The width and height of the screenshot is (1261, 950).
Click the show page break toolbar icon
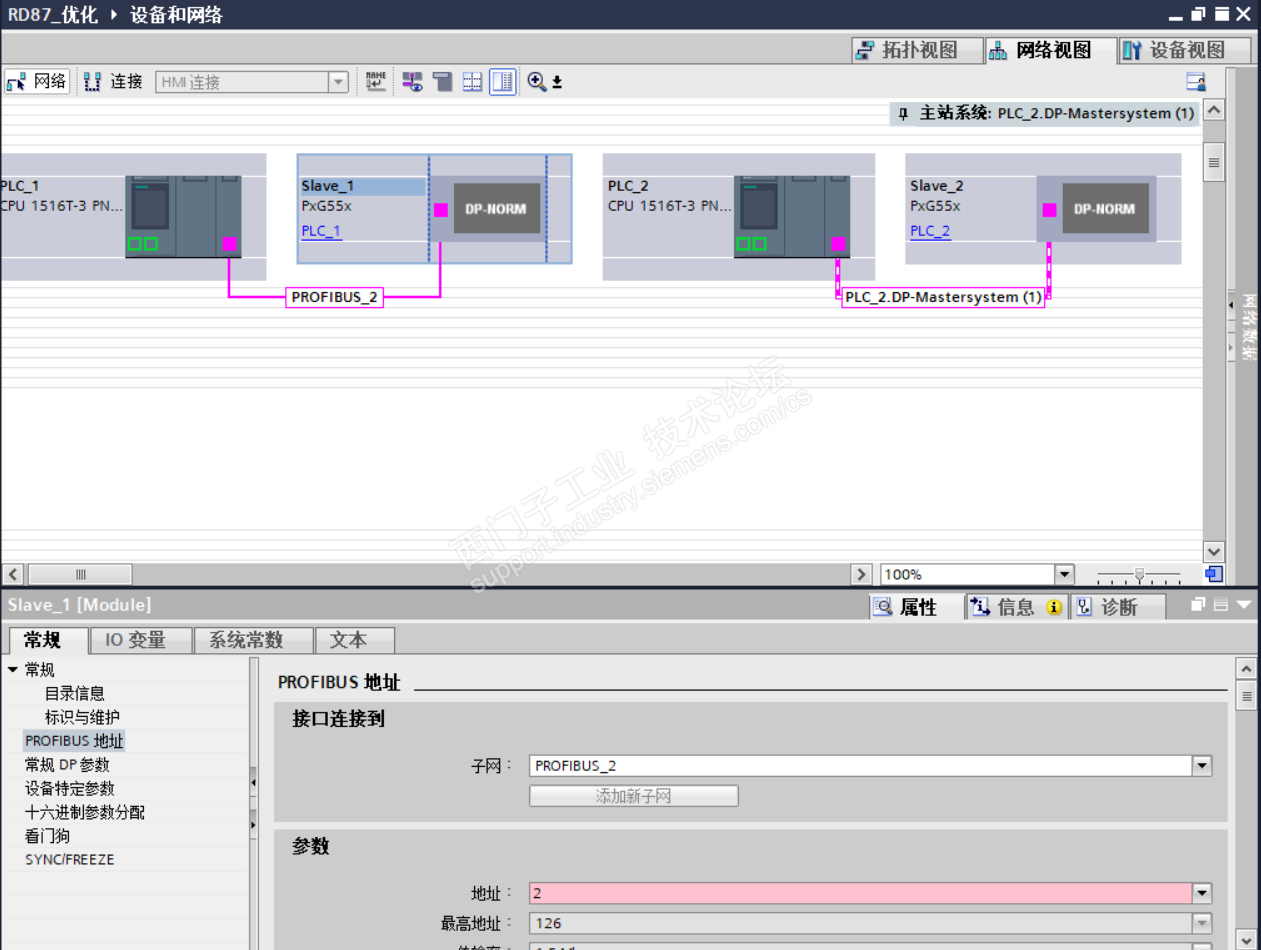pyautogui.click(x=442, y=82)
